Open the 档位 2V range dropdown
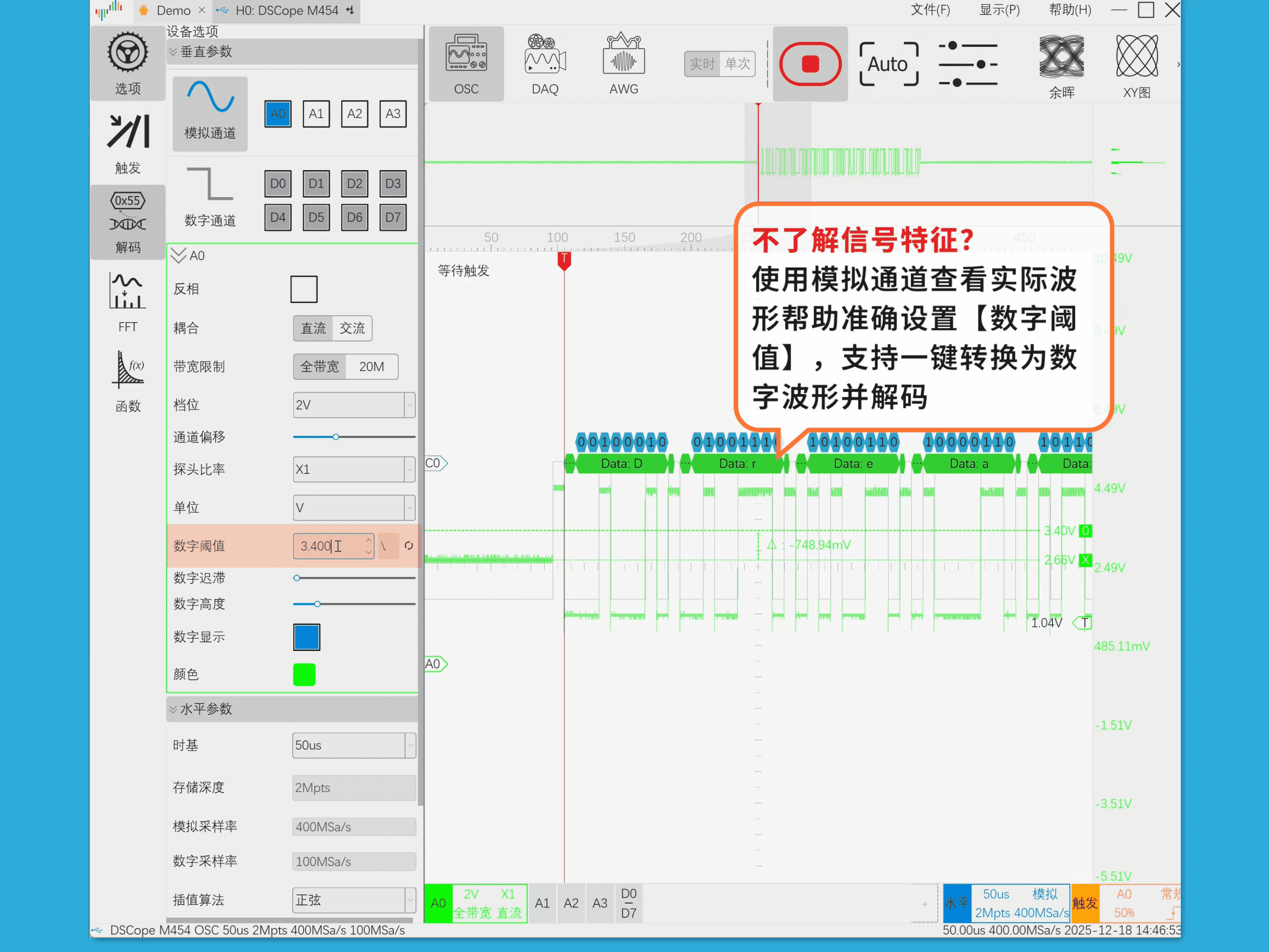 (353, 405)
